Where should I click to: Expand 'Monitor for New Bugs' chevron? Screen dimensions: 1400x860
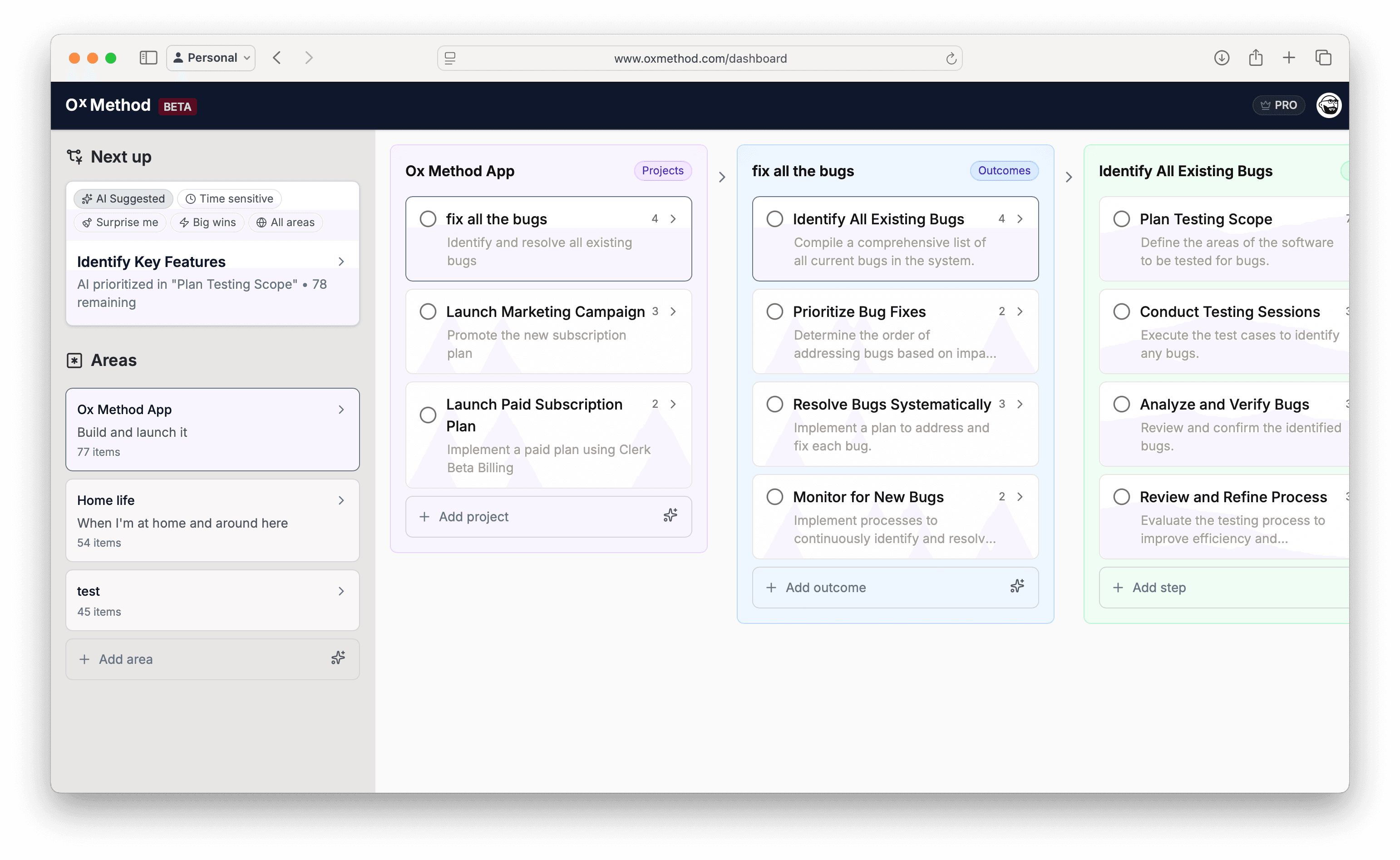(x=1020, y=497)
